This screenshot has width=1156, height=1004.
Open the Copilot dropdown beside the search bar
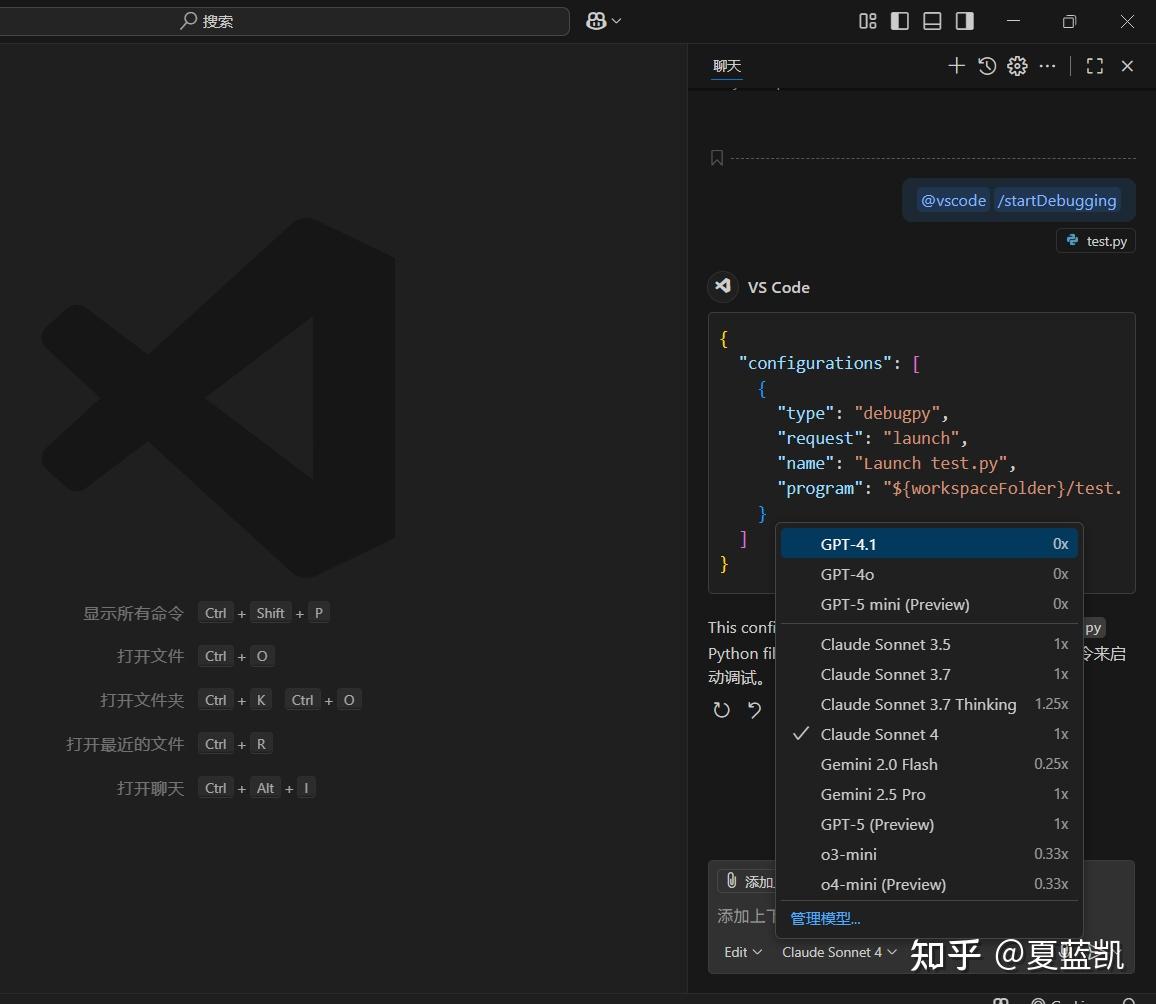602,20
